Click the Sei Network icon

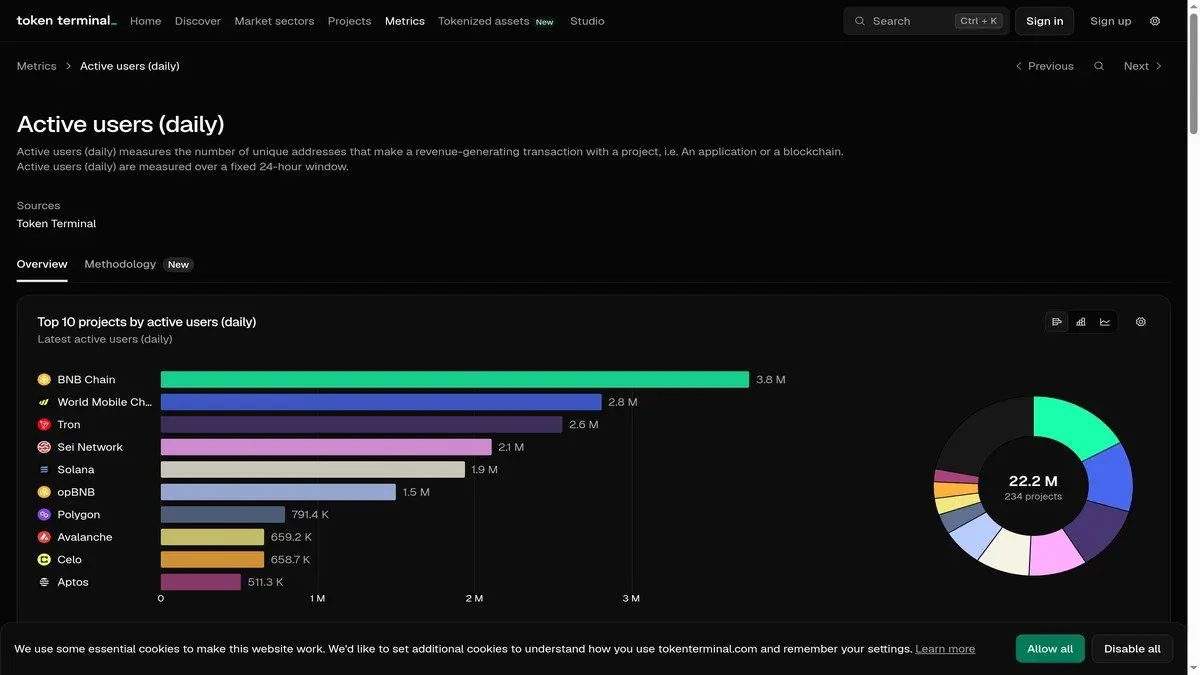coord(44,447)
